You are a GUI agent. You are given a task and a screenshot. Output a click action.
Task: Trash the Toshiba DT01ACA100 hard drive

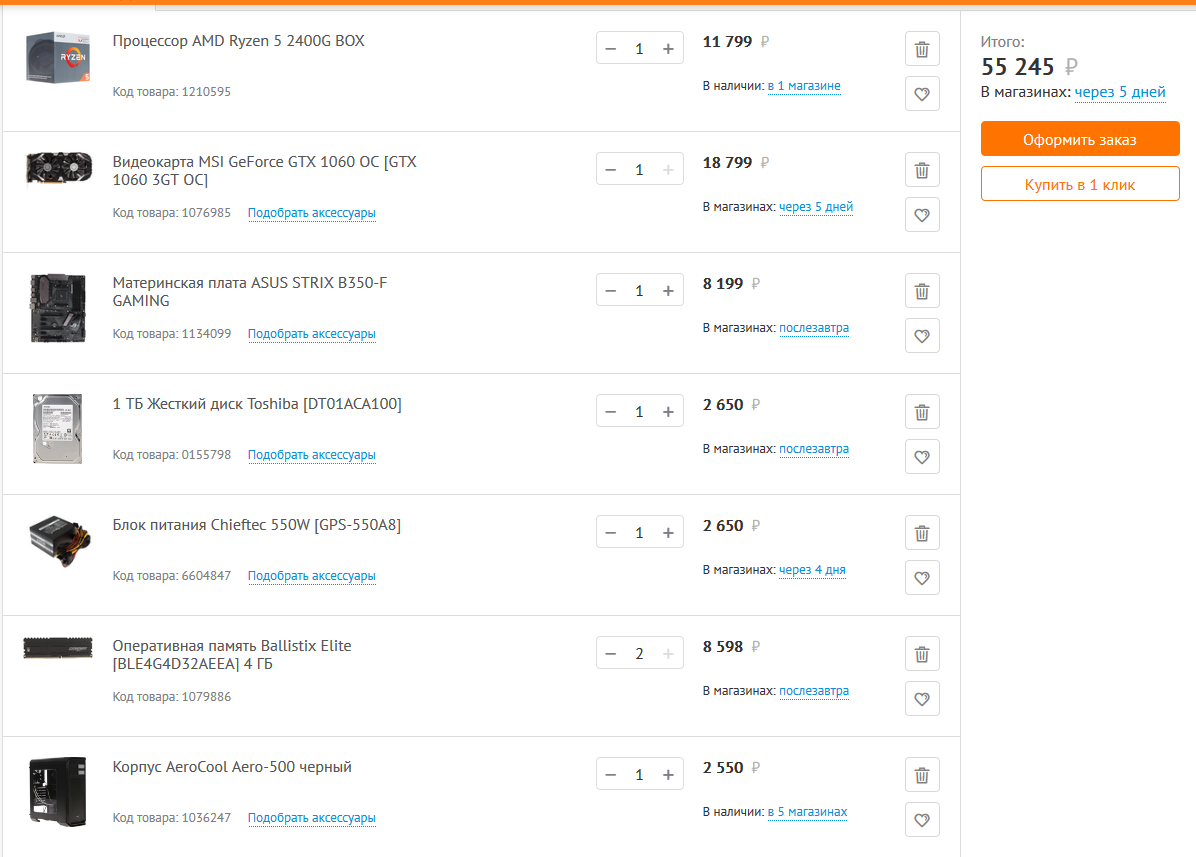(921, 412)
